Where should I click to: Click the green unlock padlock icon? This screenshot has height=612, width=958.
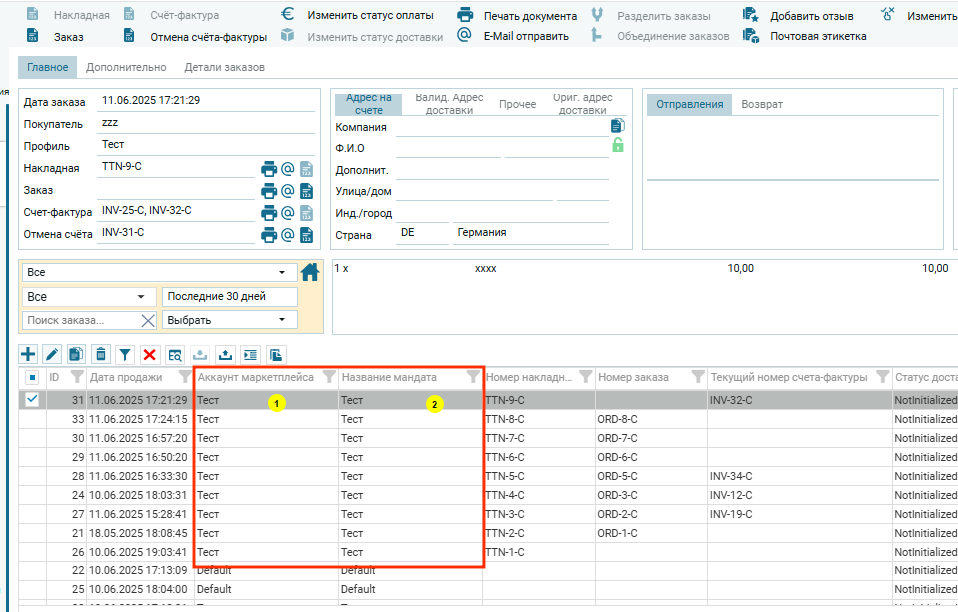coord(618,145)
